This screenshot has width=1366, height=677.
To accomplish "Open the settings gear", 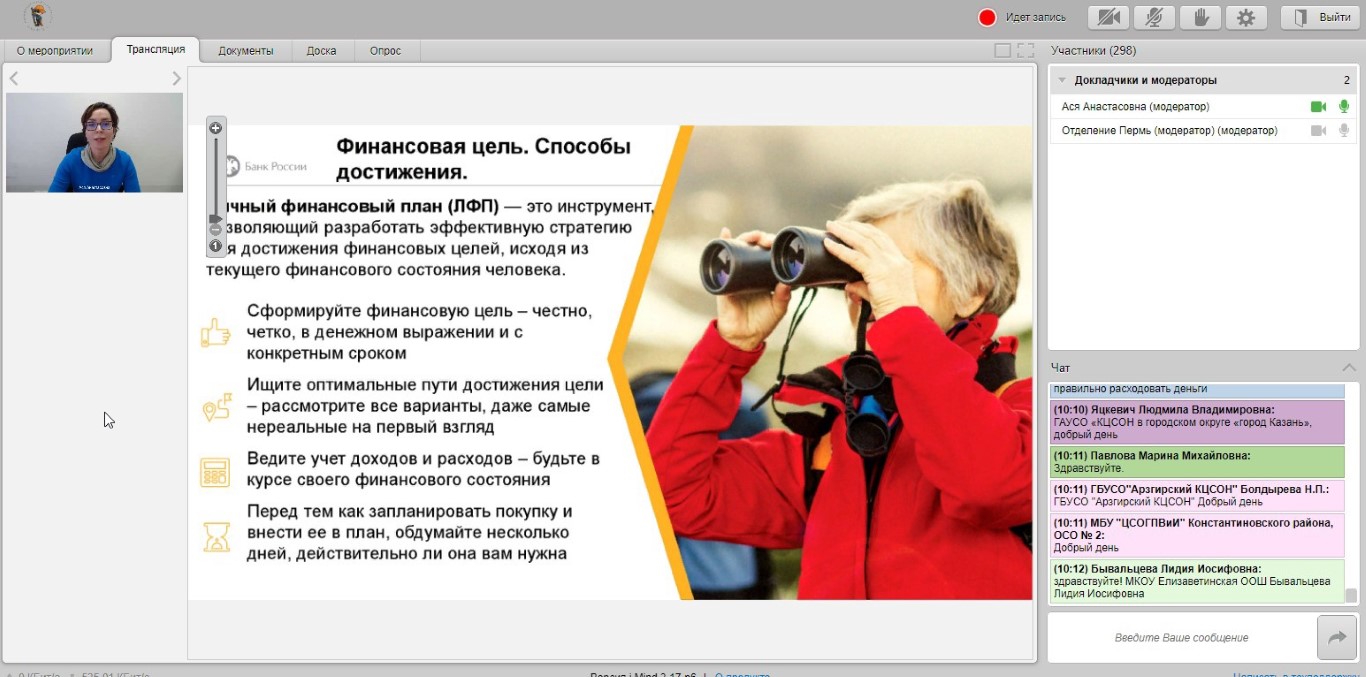I will pyautogui.click(x=1246, y=17).
